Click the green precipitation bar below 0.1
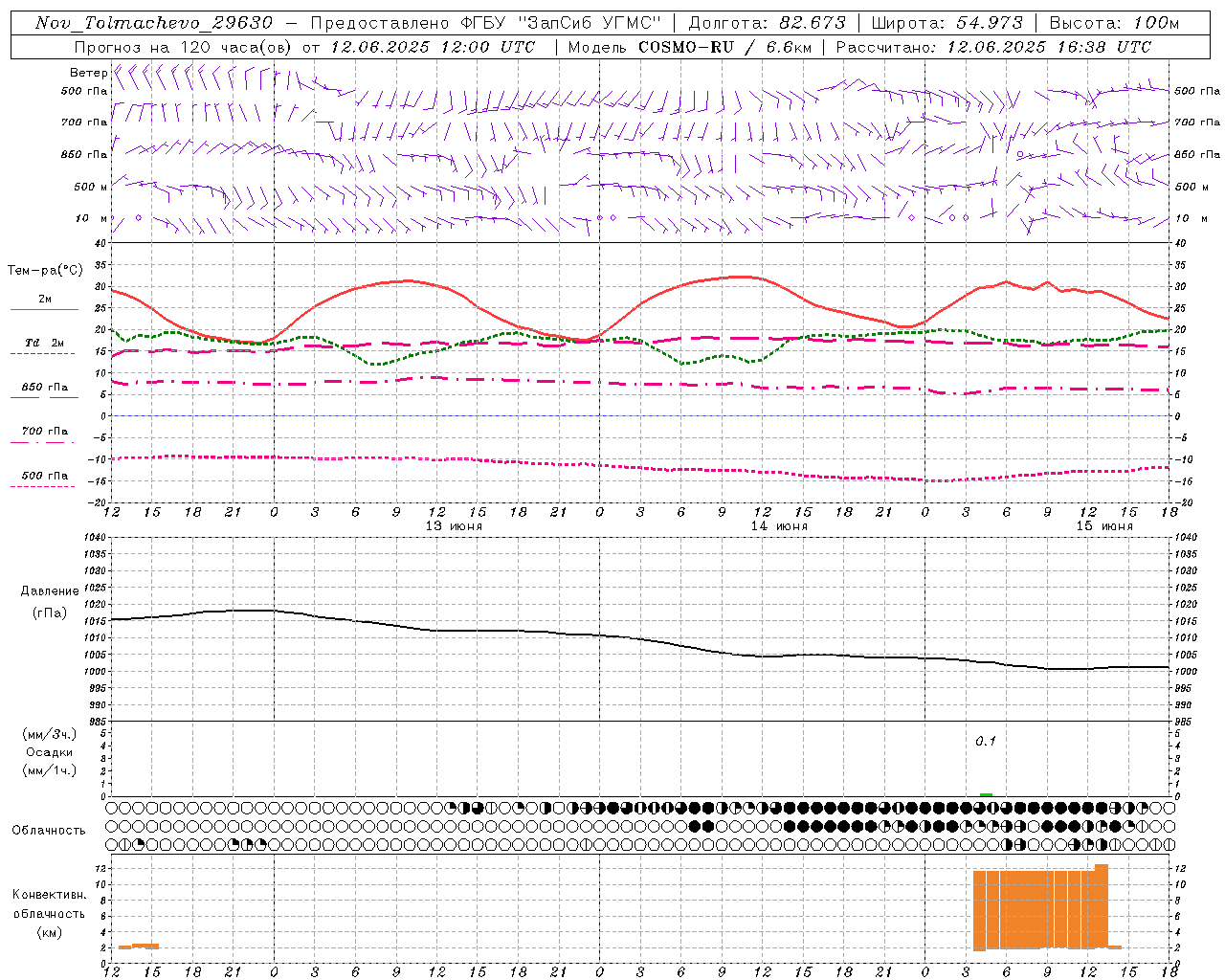This screenshot has width=1225, height=980. (986, 794)
